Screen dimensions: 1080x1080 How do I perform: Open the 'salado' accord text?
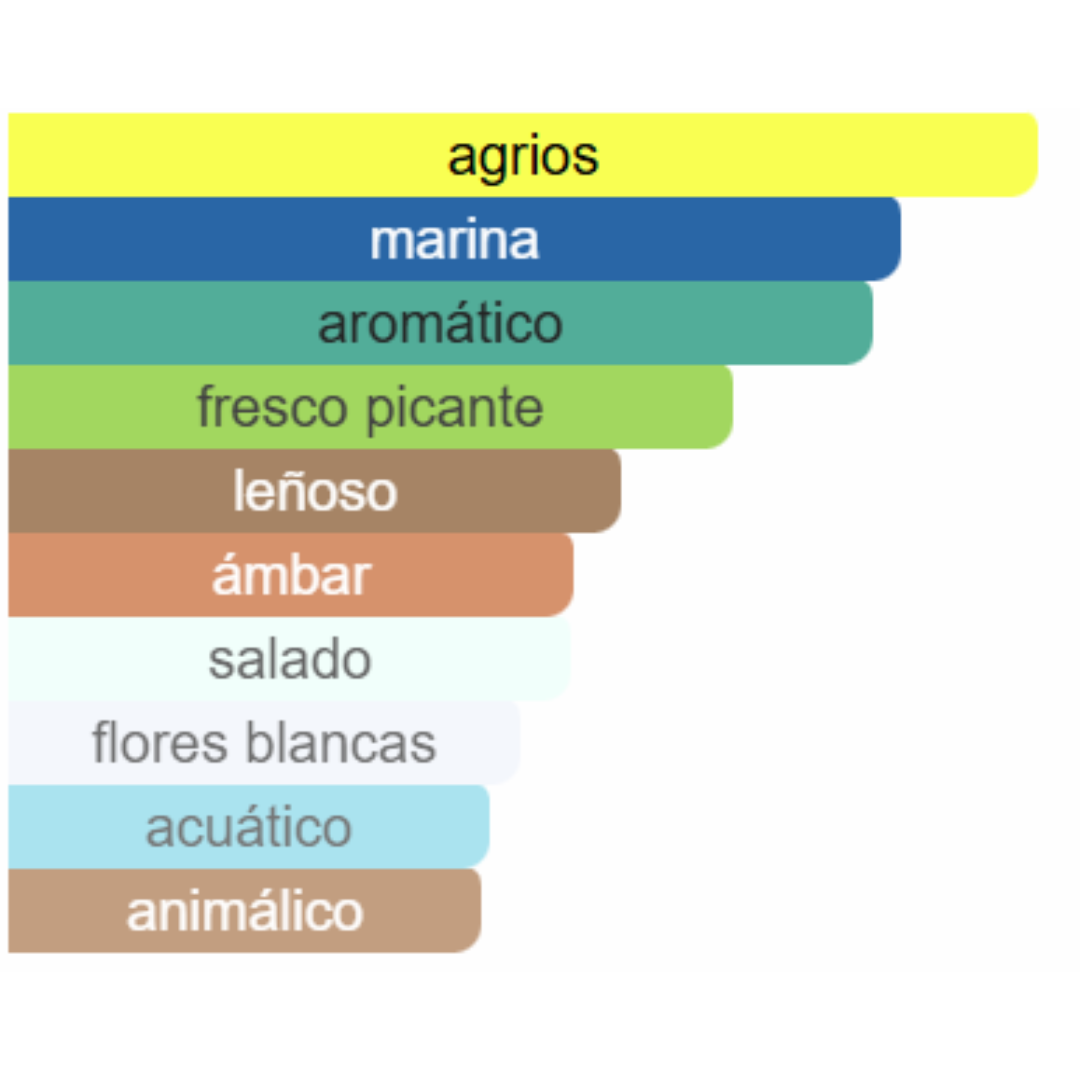(x=290, y=659)
